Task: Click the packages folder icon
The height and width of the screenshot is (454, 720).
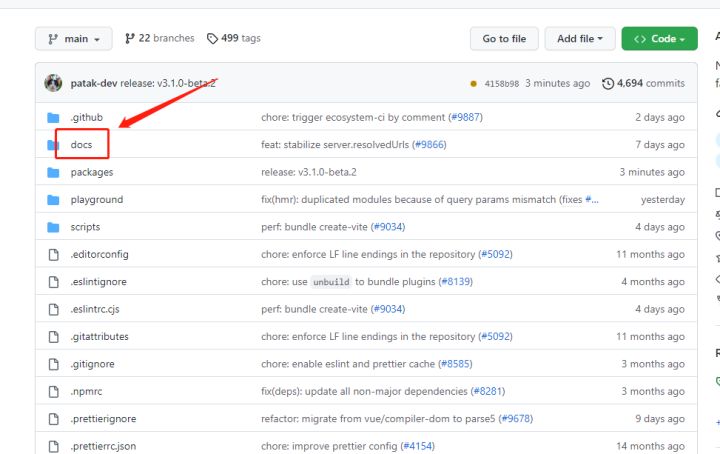Action: pyautogui.click(x=53, y=173)
